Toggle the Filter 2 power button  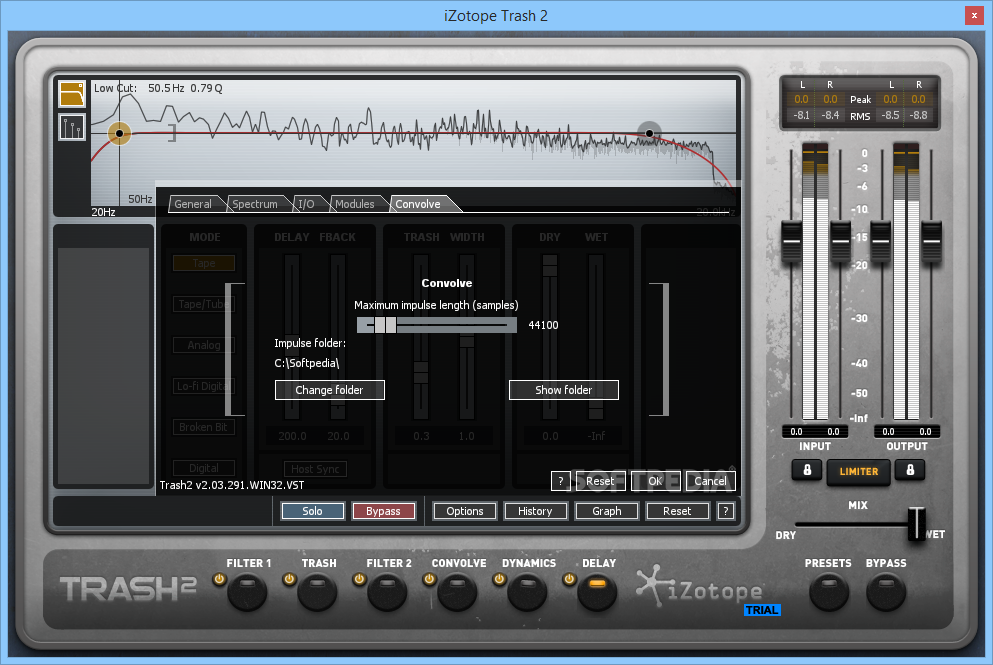[x=359, y=579]
